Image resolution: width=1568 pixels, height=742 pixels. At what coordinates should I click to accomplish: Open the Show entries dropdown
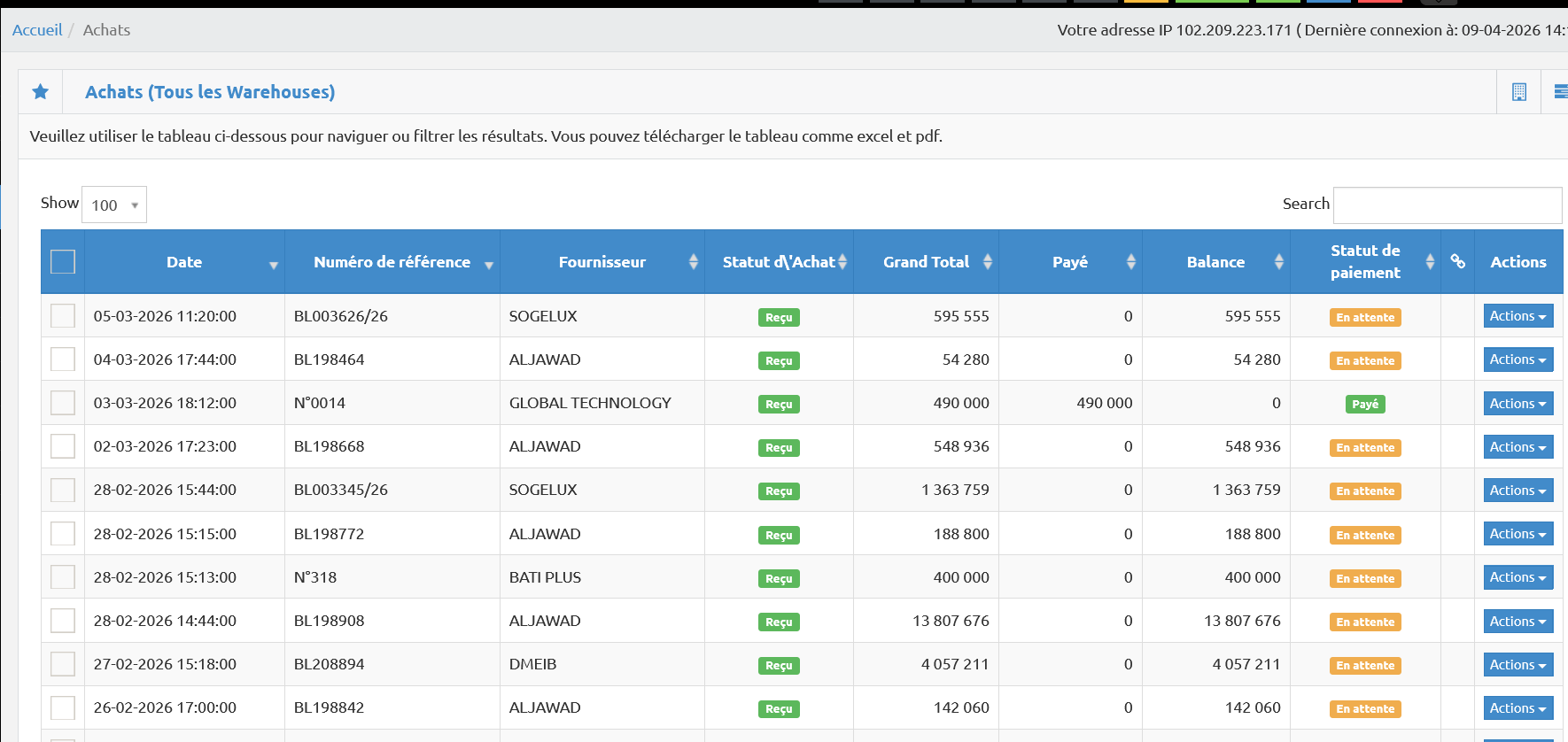114,205
